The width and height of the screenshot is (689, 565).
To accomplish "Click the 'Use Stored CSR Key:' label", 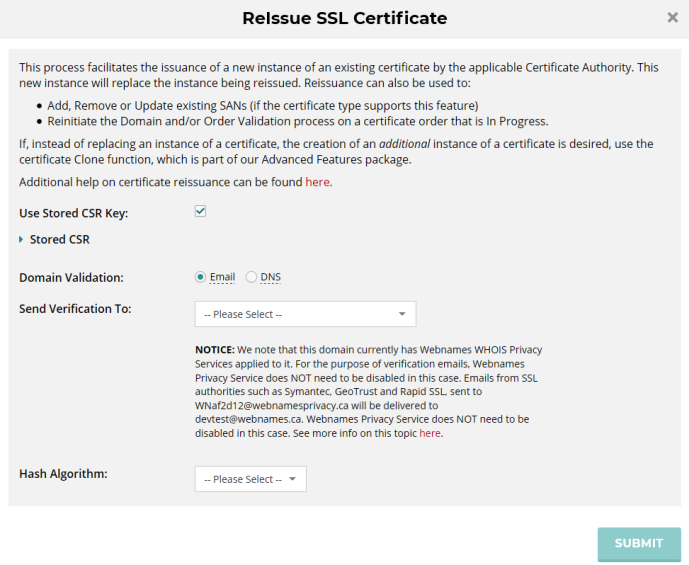I will pyautogui.click(x=74, y=213).
